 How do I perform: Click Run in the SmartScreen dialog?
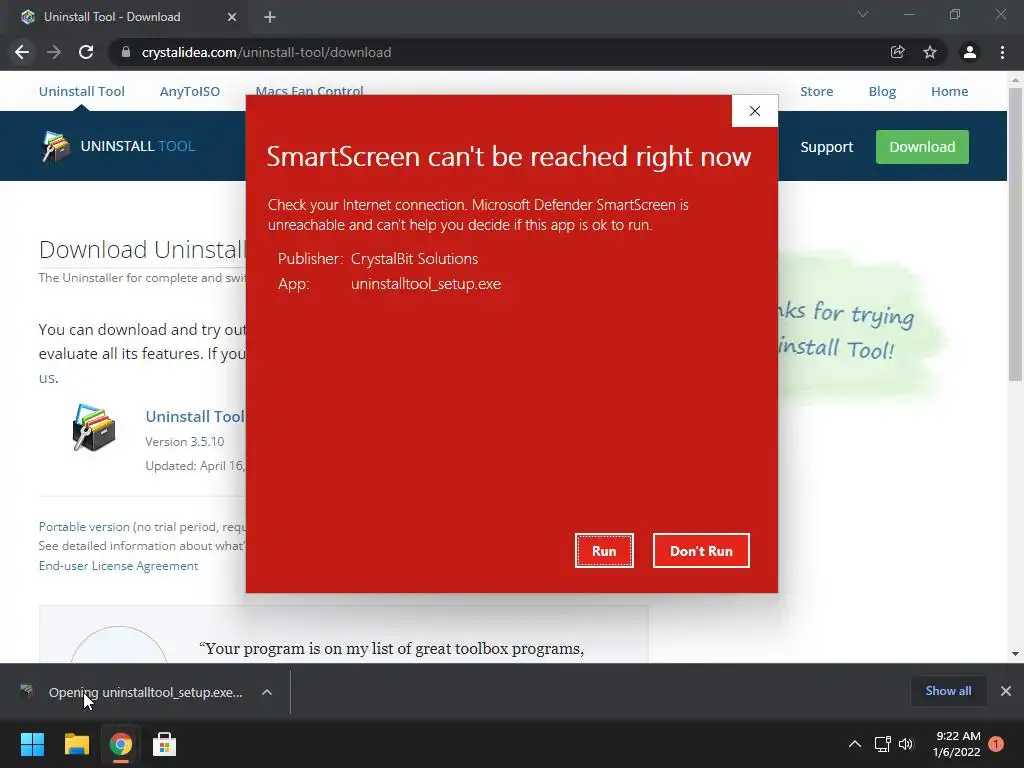coord(604,551)
